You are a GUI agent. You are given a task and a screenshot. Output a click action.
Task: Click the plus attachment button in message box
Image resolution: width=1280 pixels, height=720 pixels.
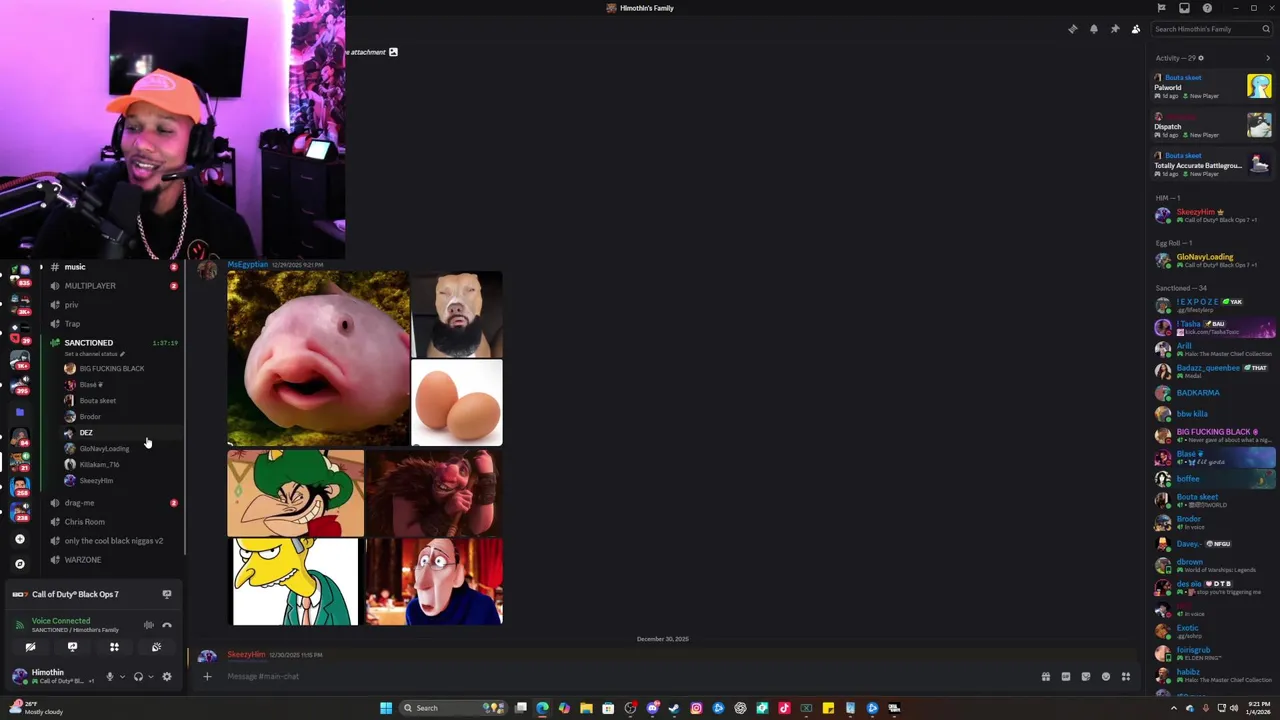(207, 676)
